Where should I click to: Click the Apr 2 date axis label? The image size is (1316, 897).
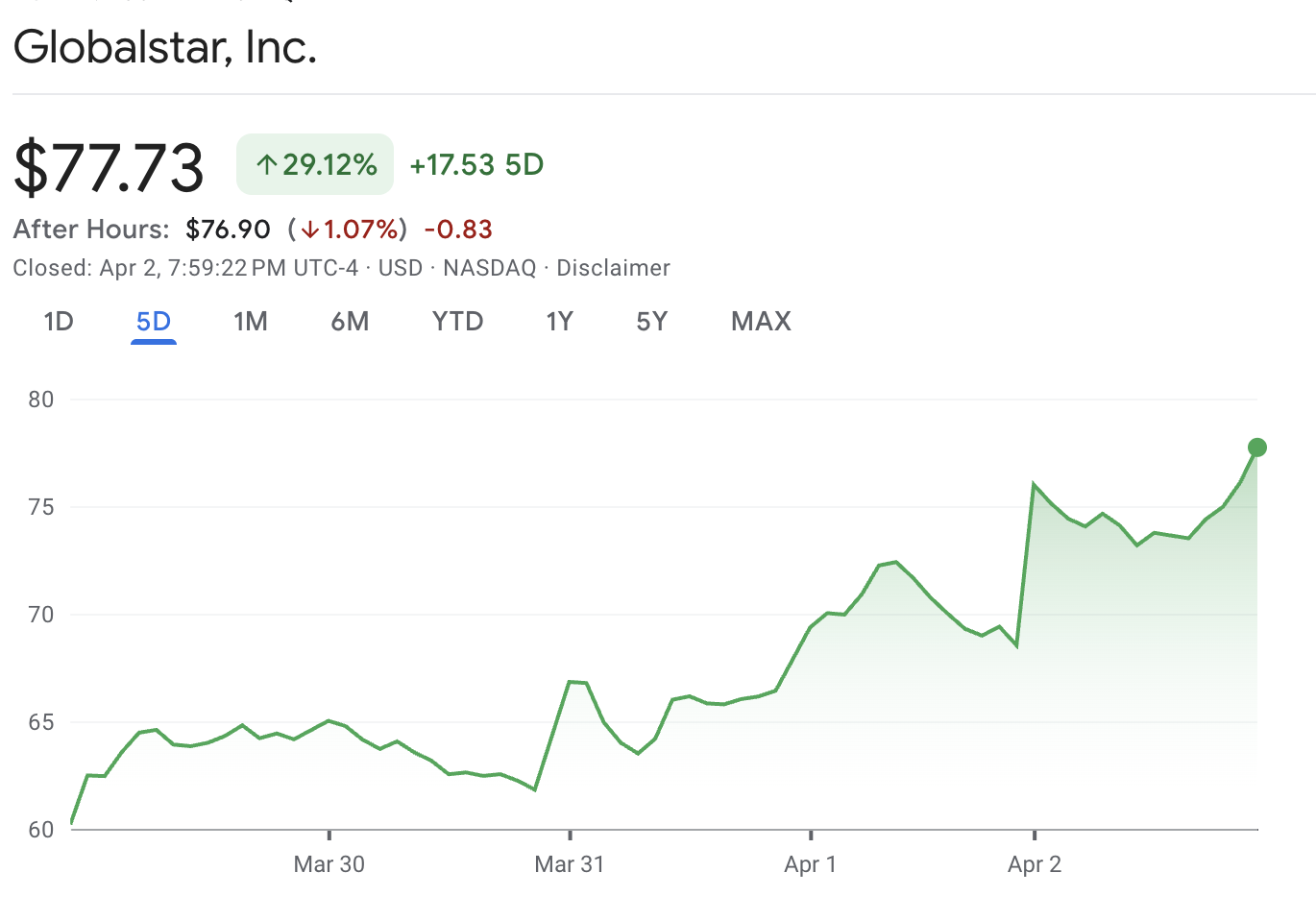(x=1035, y=864)
